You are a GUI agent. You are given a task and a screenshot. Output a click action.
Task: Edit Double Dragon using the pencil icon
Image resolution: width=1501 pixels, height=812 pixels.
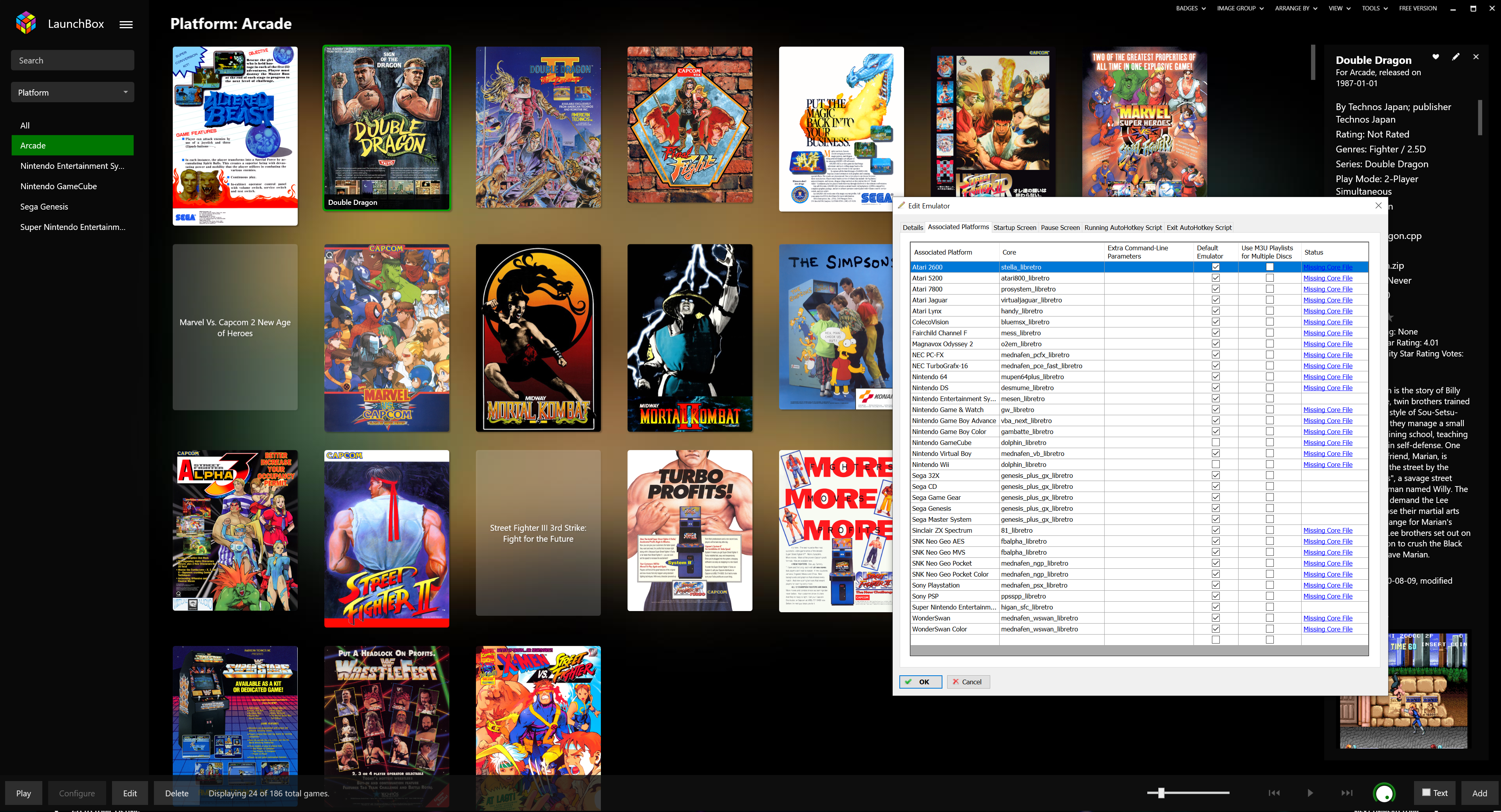point(1456,56)
